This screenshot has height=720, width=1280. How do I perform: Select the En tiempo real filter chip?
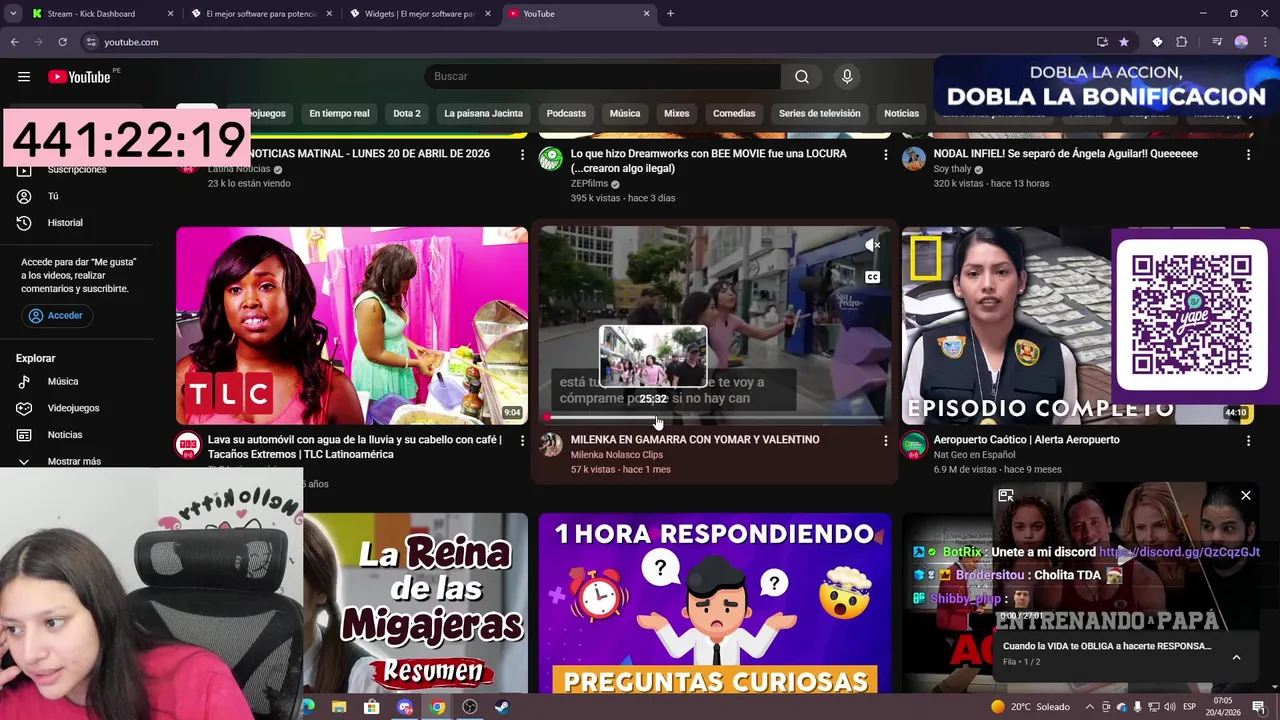tap(339, 114)
